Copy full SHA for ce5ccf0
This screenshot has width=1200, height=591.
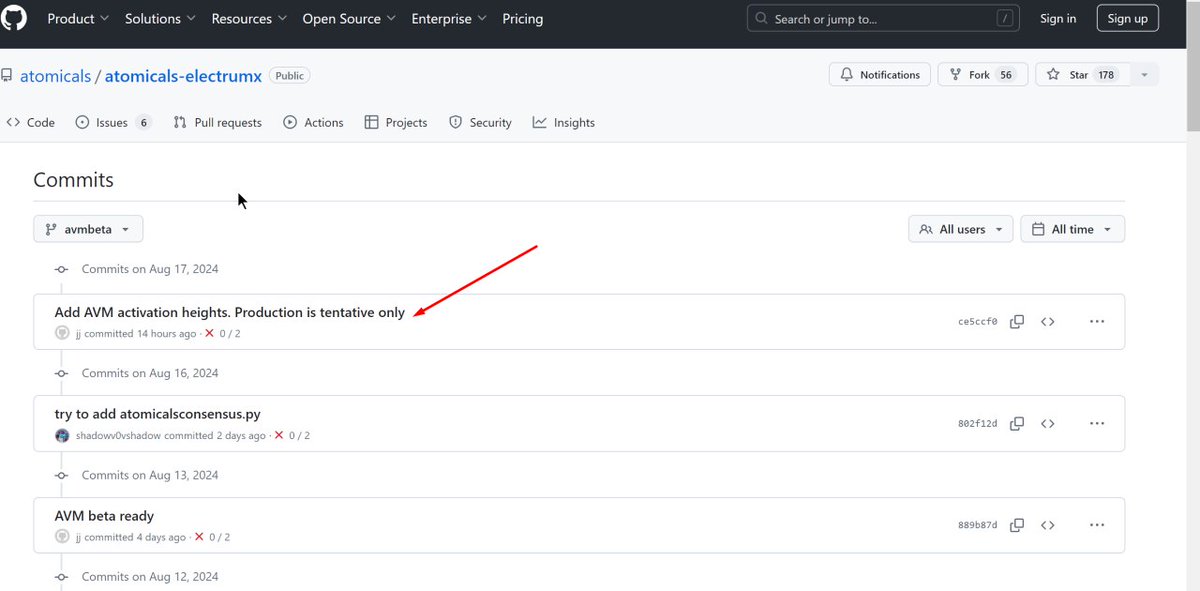click(x=1017, y=322)
